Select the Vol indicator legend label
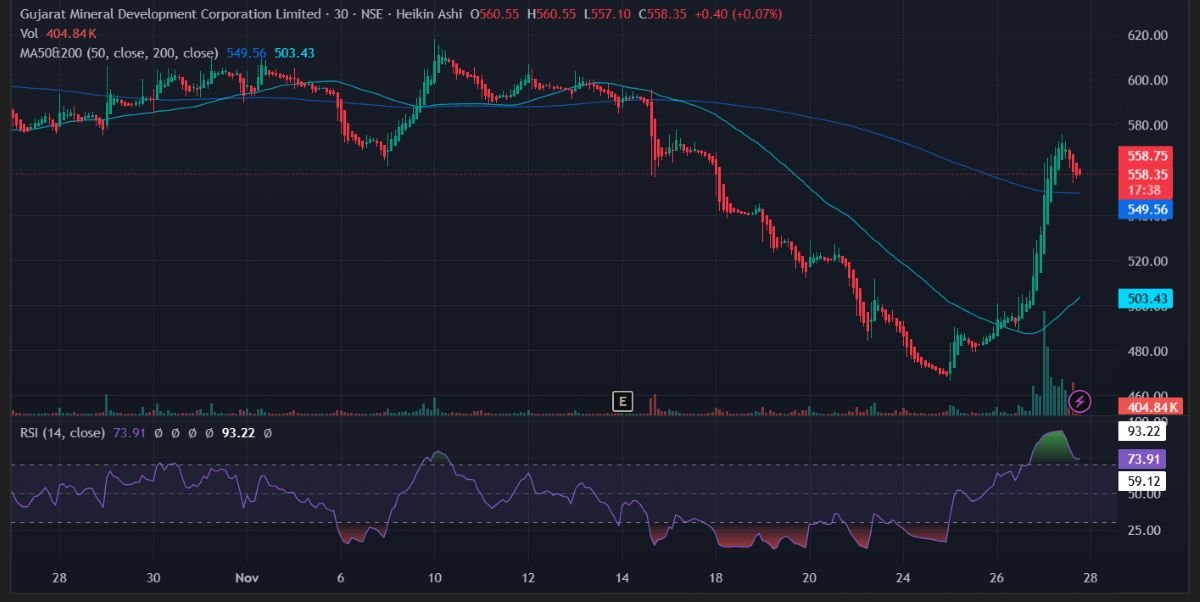The width and height of the screenshot is (1200, 602). [x=29, y=33]
